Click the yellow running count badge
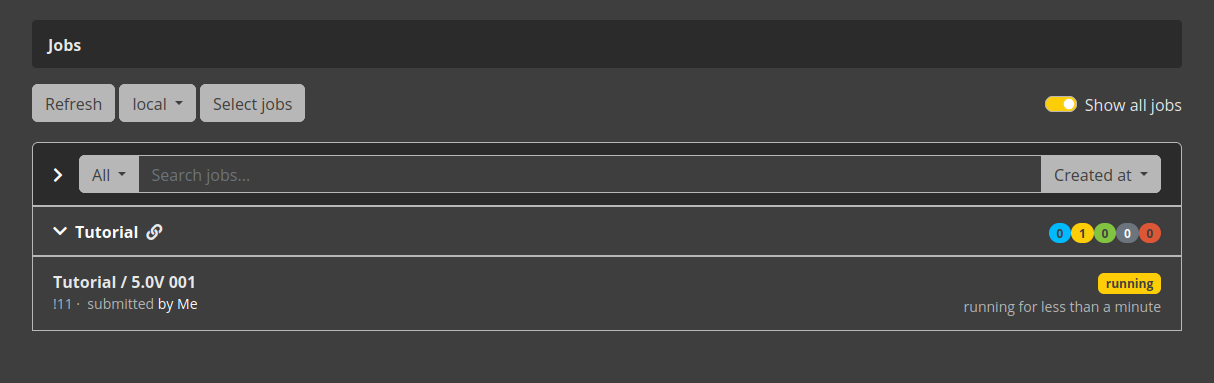The height and width of the screenshot is (383, 1214). (x=1082, y=233)
